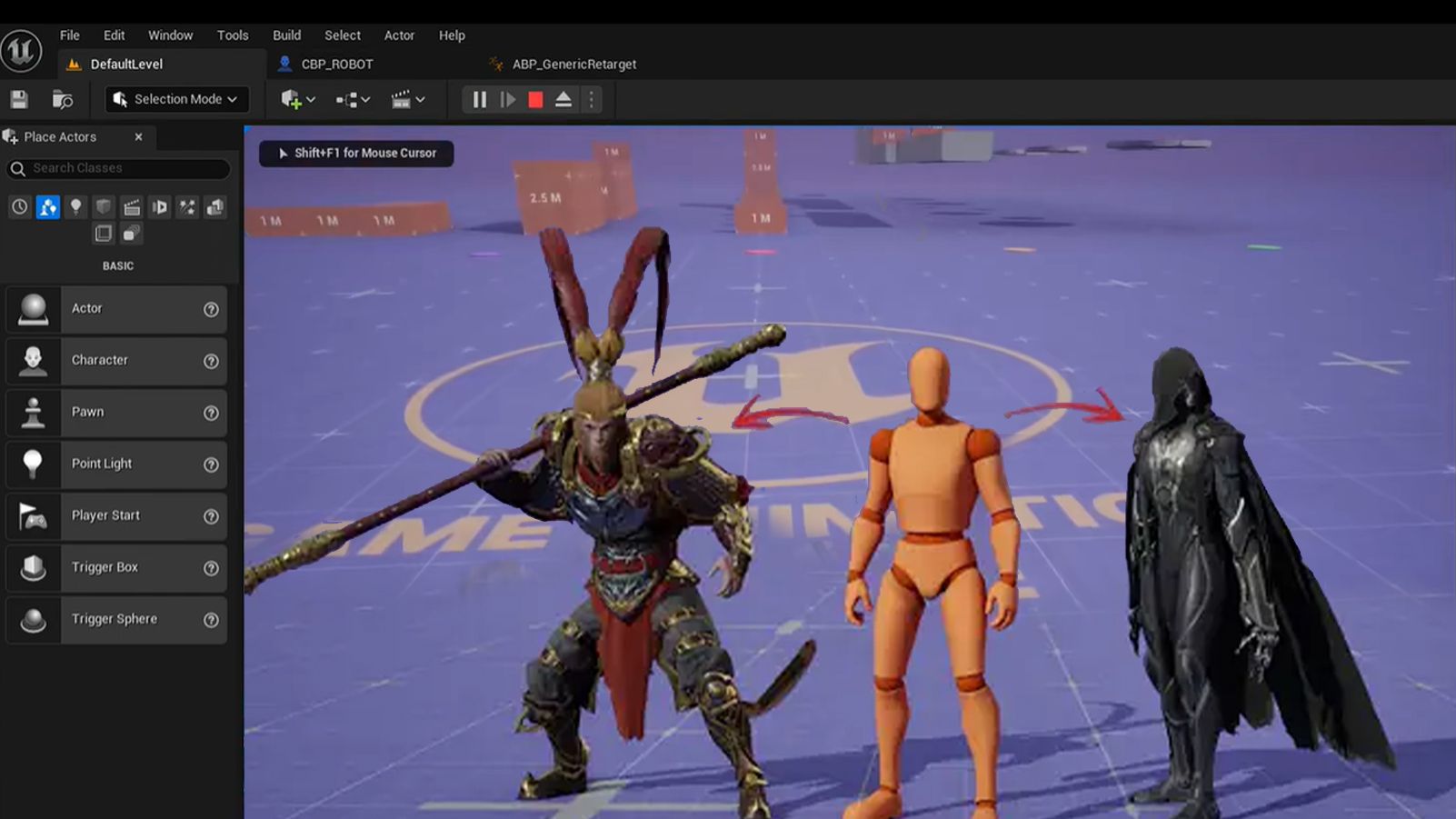Open help for Actor
1456x819 pixels.
click(x=211, y=310)
